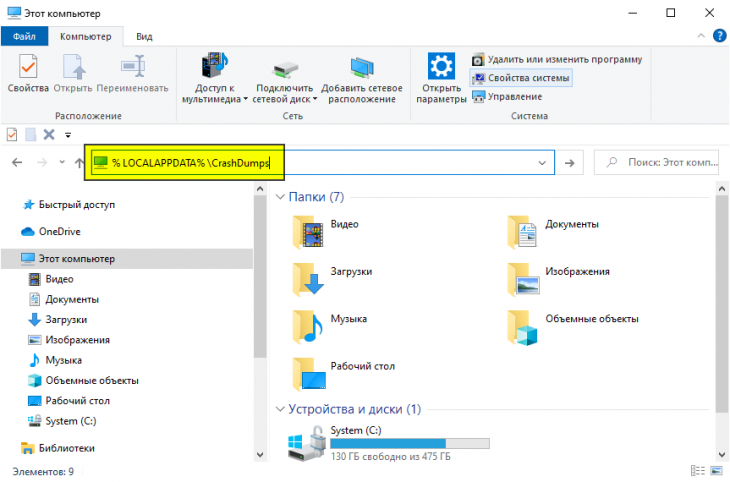Click the Properties (Свойства) ribbon icon
Image resolution: width=730 pixels, height=482 pixels.
click(27, 75)
